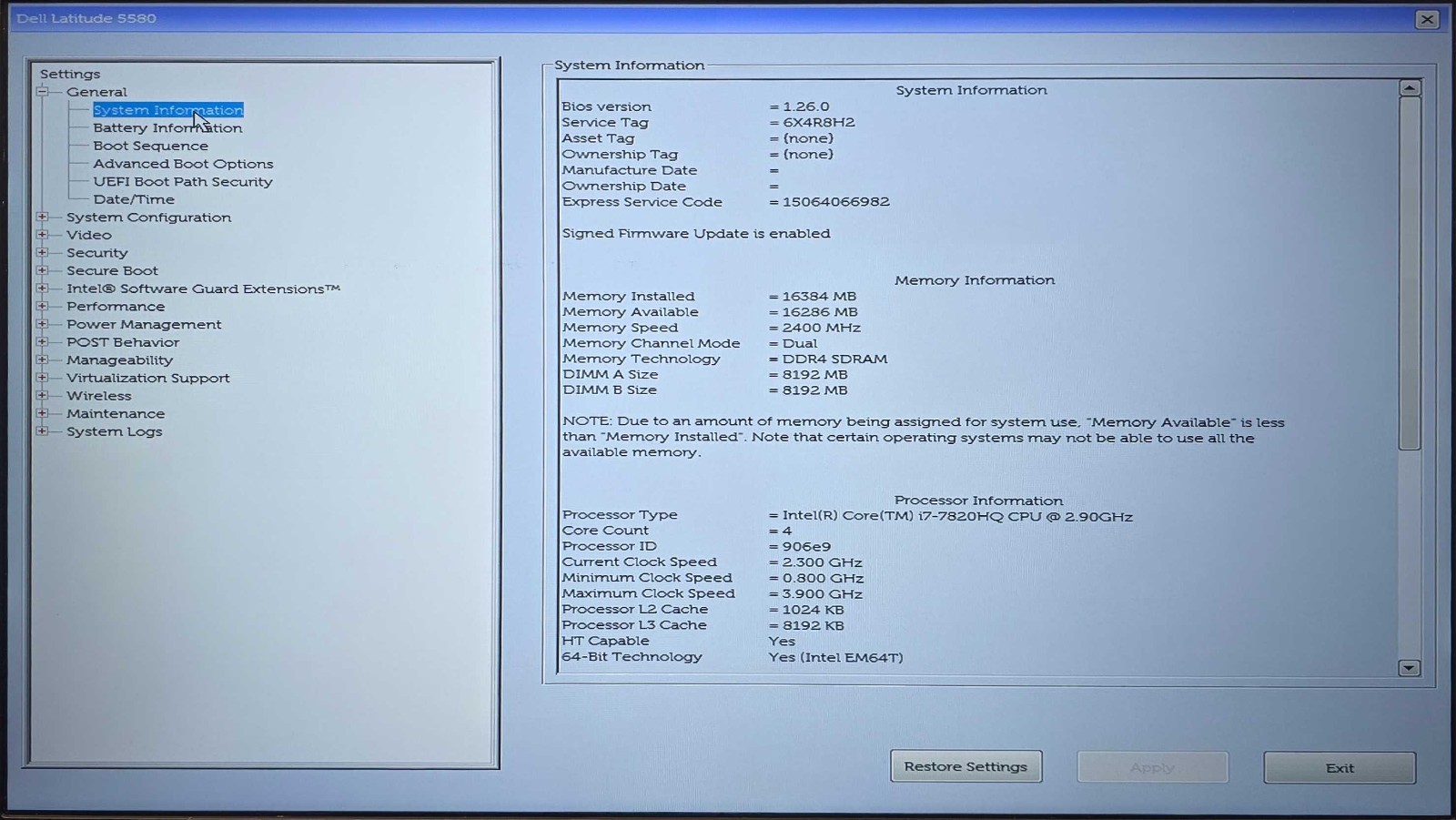The width and height of the screenshot is (1456, 820).
Task: Expand the System Configuration node
Action: [x=42, y=217]
